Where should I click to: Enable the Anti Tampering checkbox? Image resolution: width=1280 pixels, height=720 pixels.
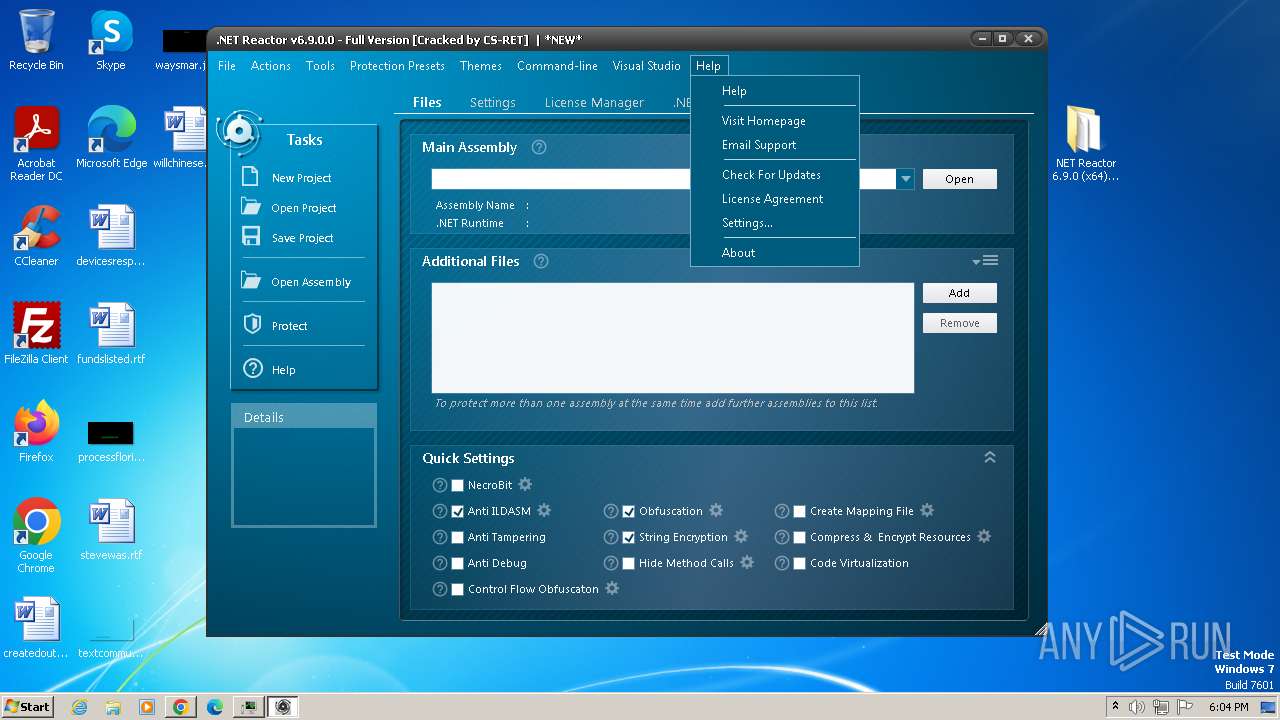coord(458,537)
